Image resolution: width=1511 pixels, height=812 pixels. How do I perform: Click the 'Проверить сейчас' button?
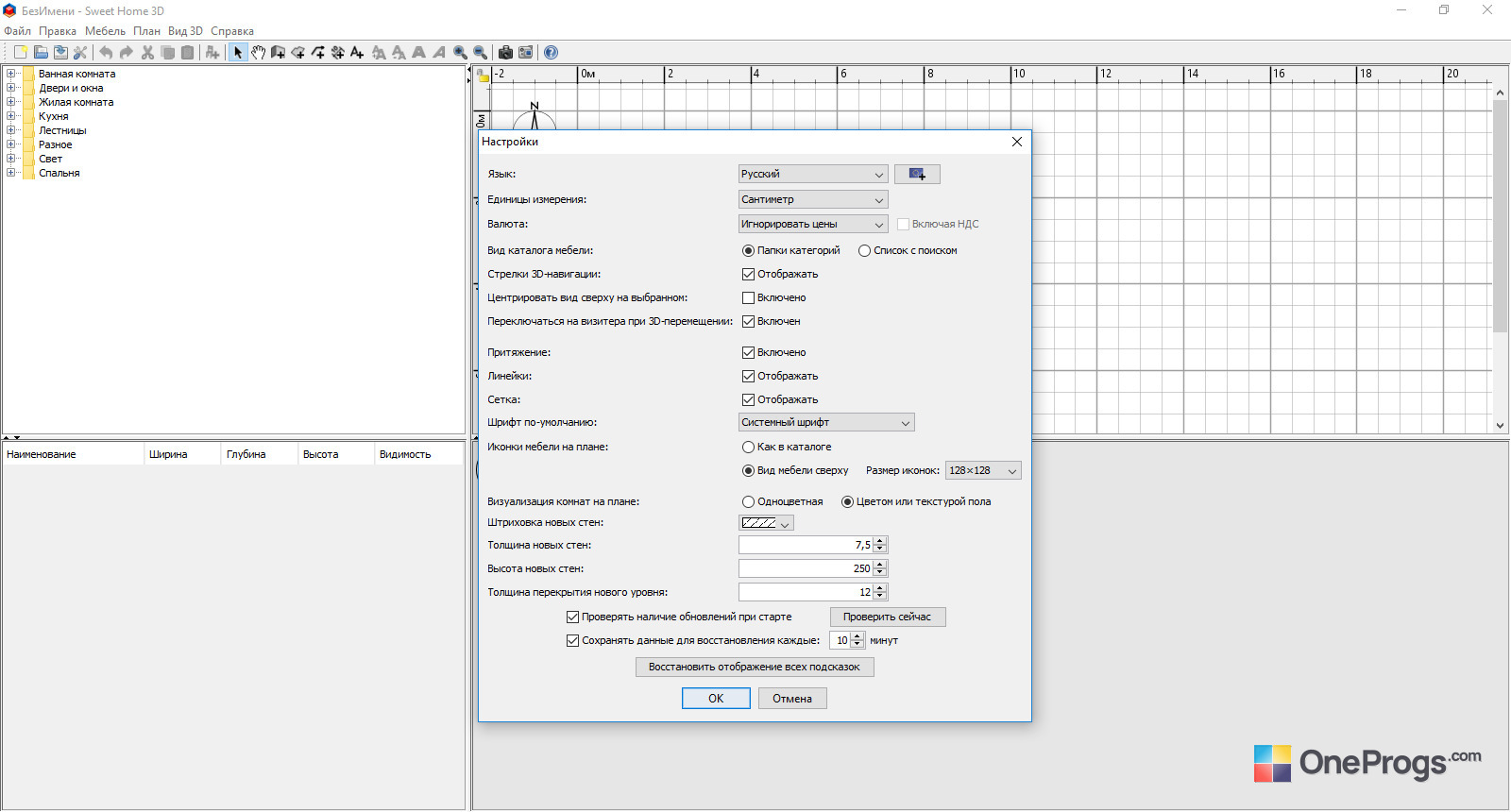click(888, 617)
